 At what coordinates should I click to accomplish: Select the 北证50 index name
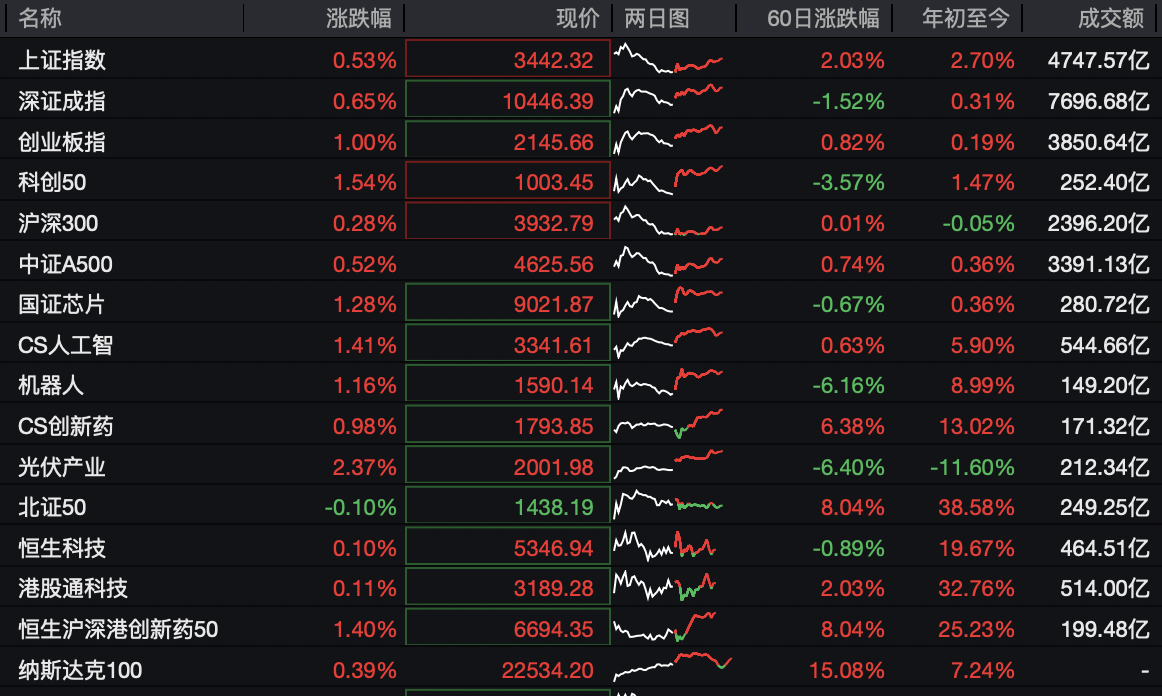[x=52, y=507]
